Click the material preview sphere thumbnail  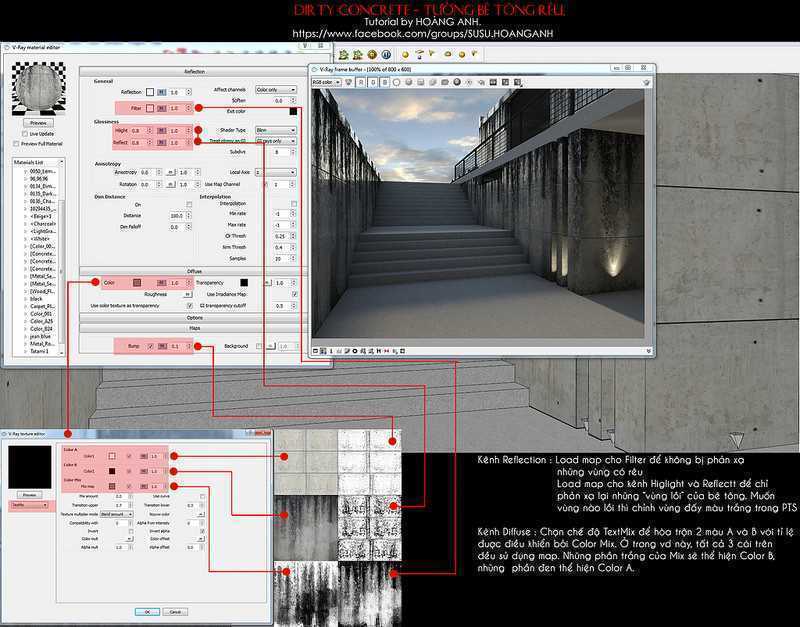point(38,88)
